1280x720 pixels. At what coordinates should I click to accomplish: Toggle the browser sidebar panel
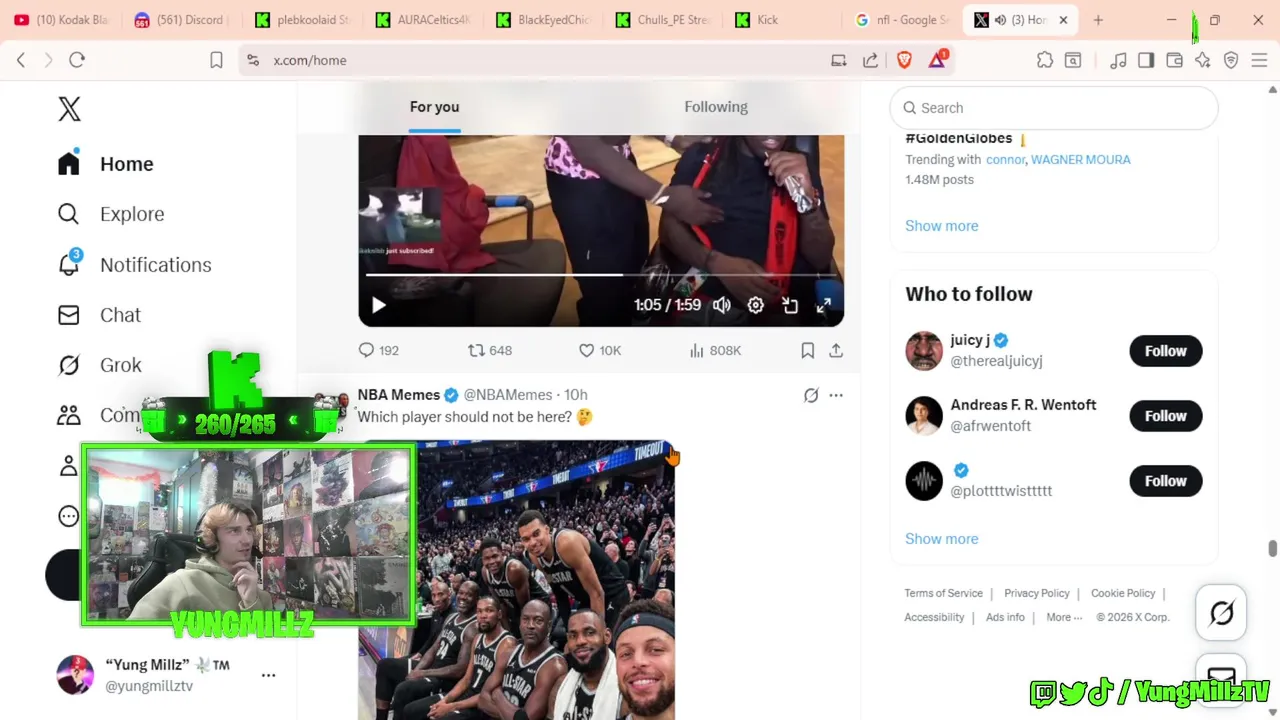(1146, 60)
